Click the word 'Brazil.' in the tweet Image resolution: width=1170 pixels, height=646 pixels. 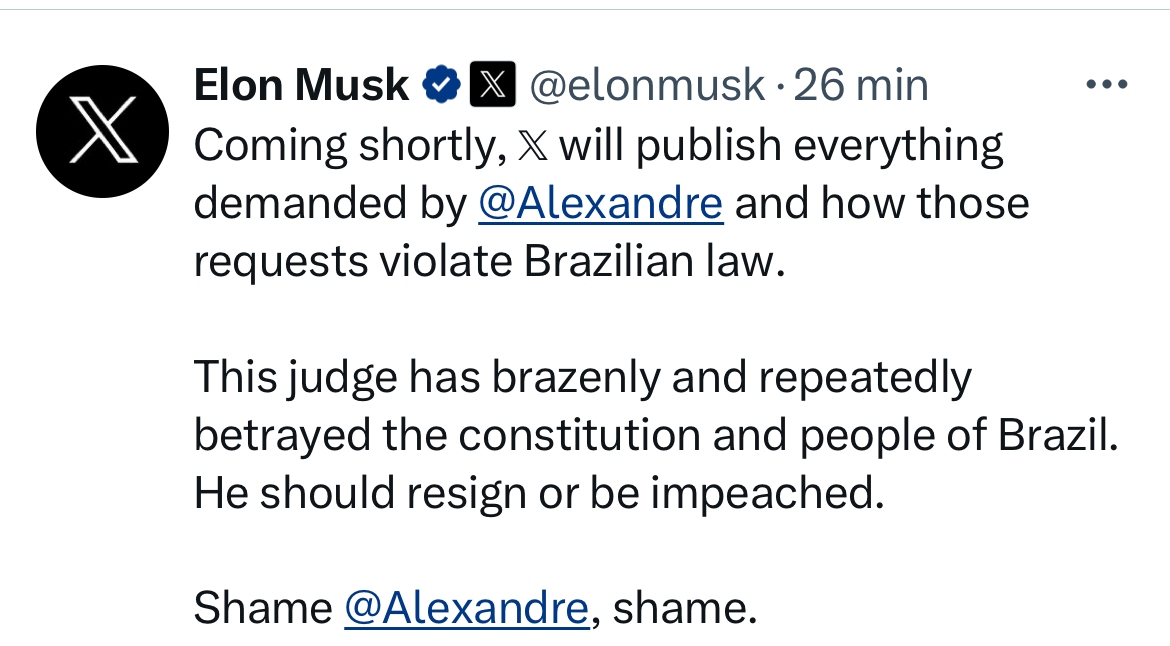tap(1058, 435)
